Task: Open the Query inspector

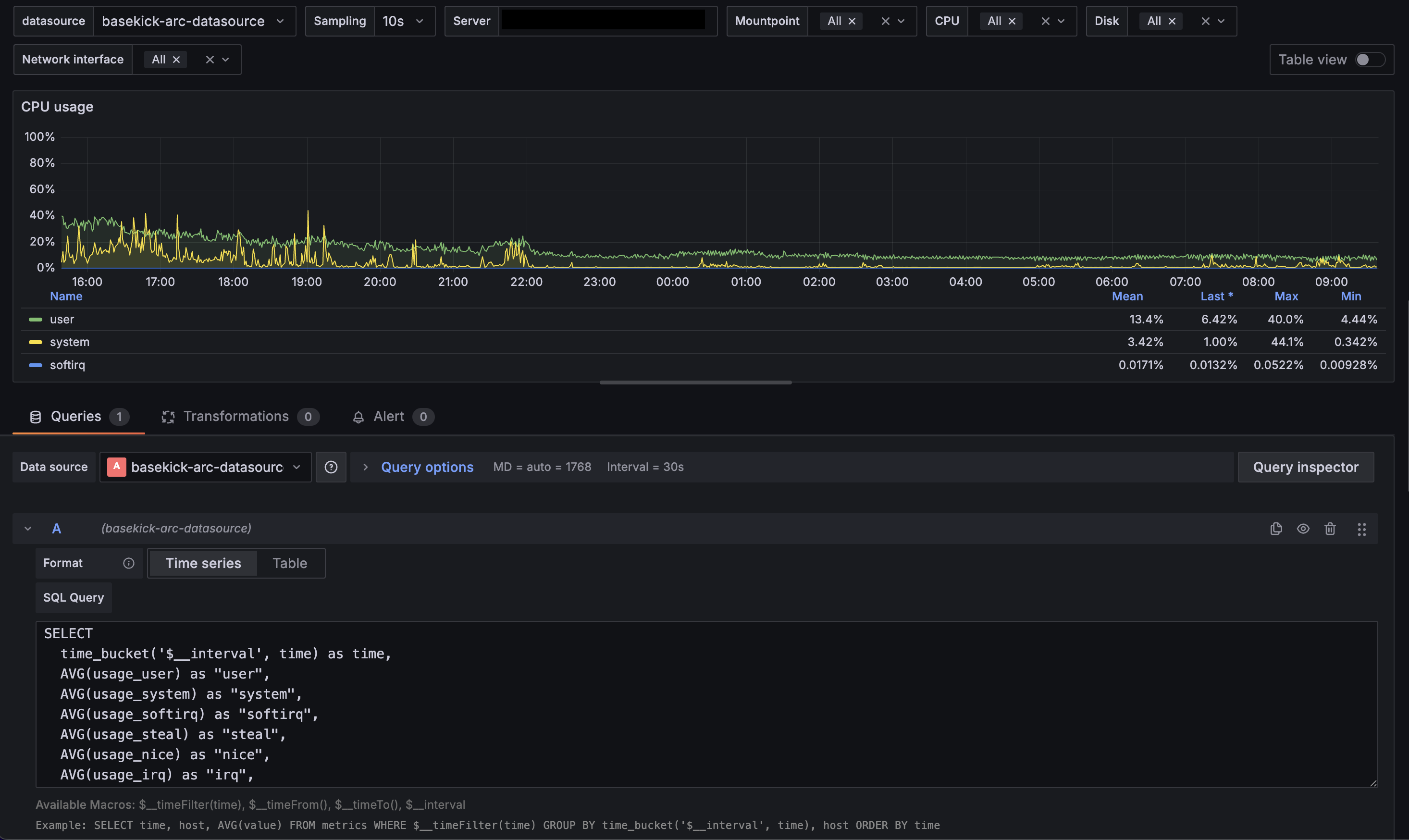Action: click(x=1306, y=467)
